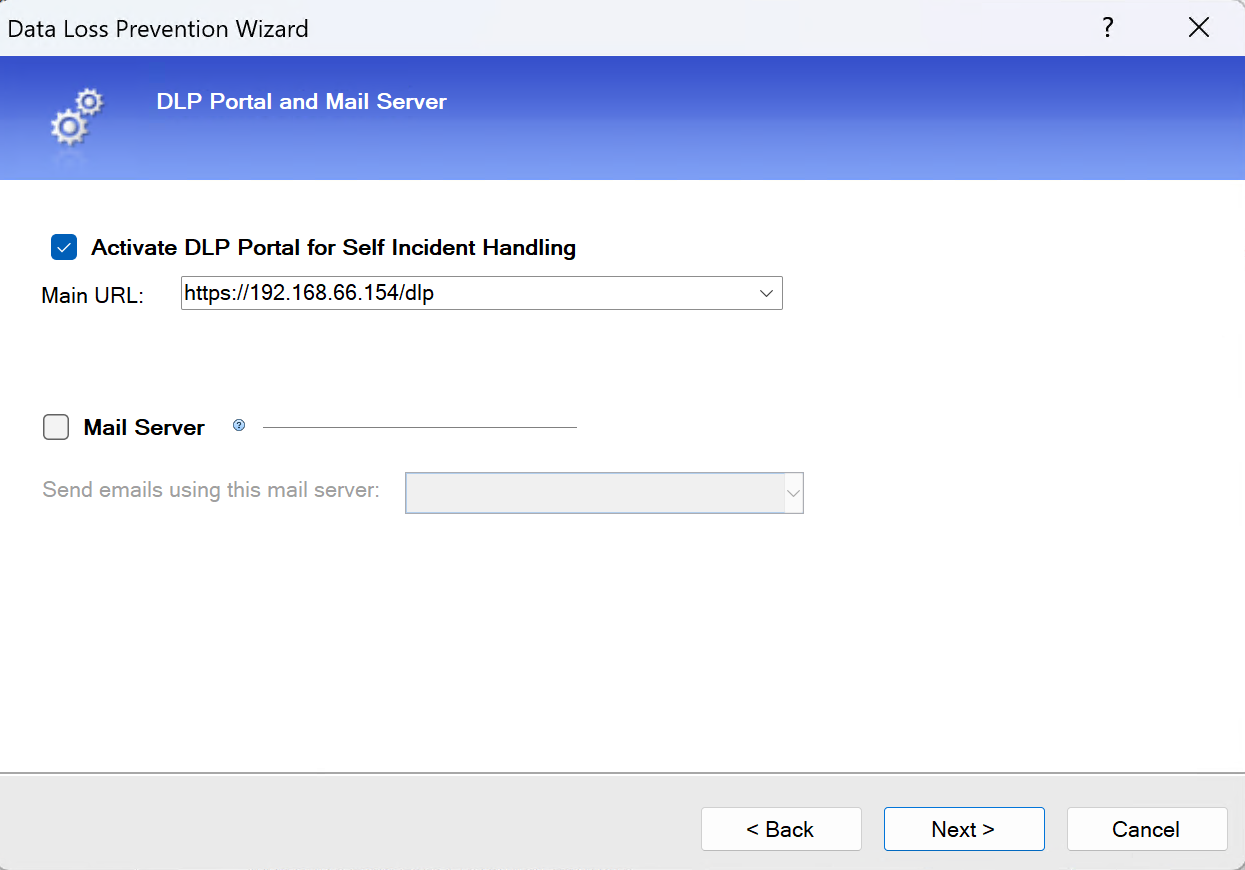Uncheck Activate DLP Portal for Self Incident Handling
The image size is (1245, 870).
63,247
